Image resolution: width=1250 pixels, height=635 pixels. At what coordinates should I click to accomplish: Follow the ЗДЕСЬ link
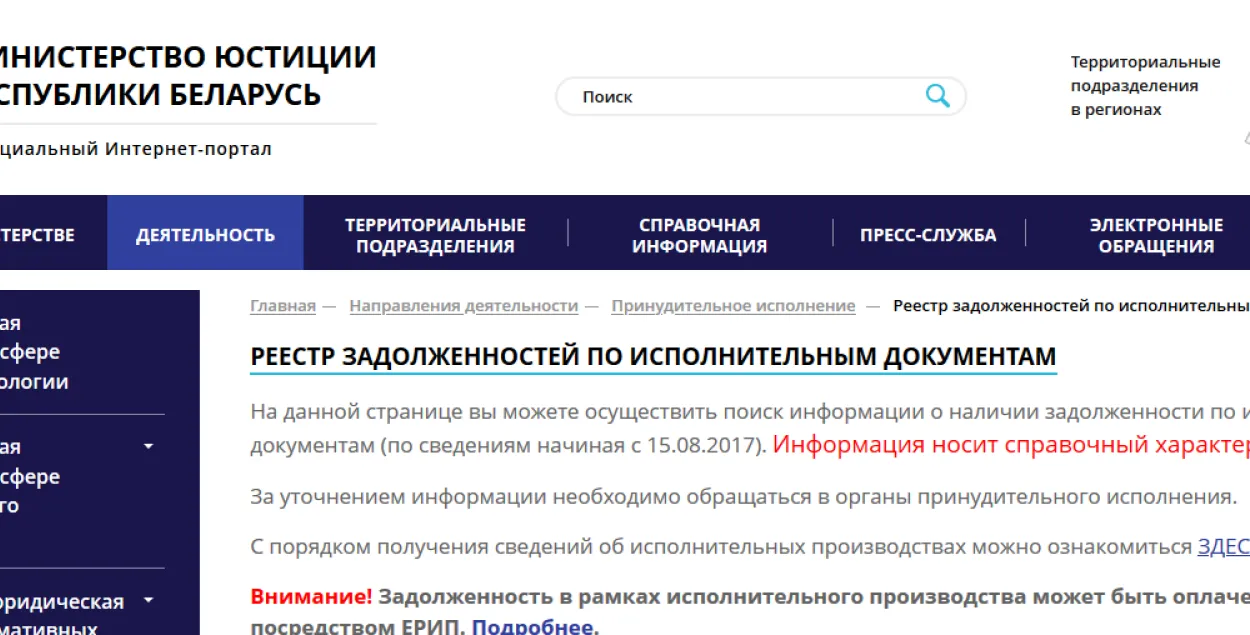pyautogui.click(x=1223, y=547)
